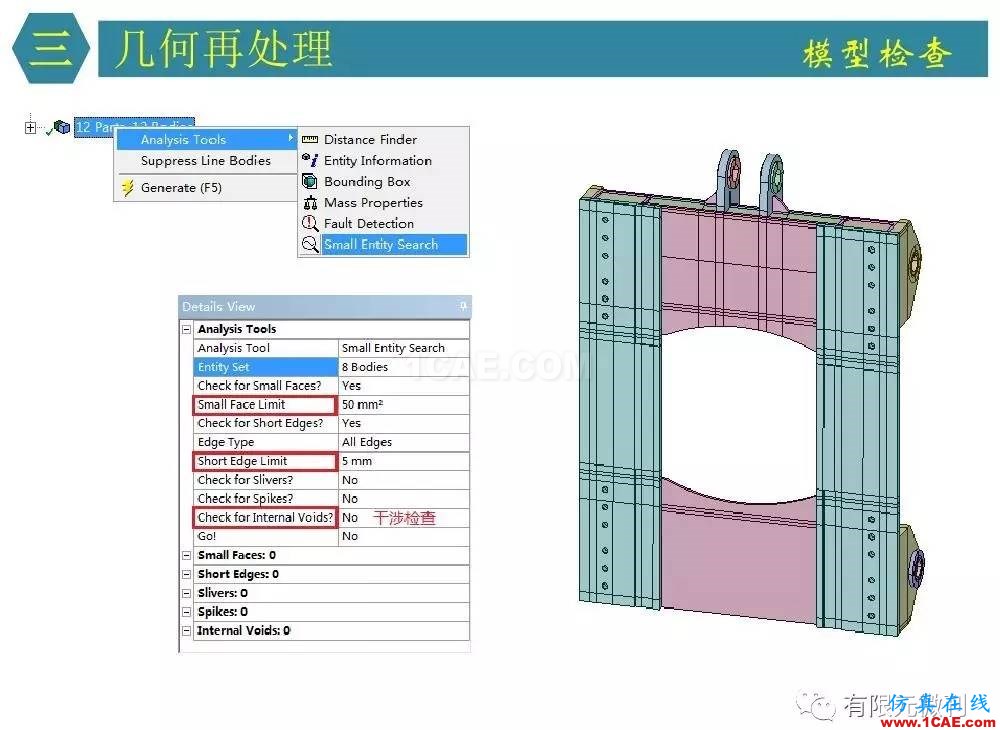The height and width of the screenshot is (730, 1000).
Task: Change Check for Spikes No value
Action: pos(403,499)
